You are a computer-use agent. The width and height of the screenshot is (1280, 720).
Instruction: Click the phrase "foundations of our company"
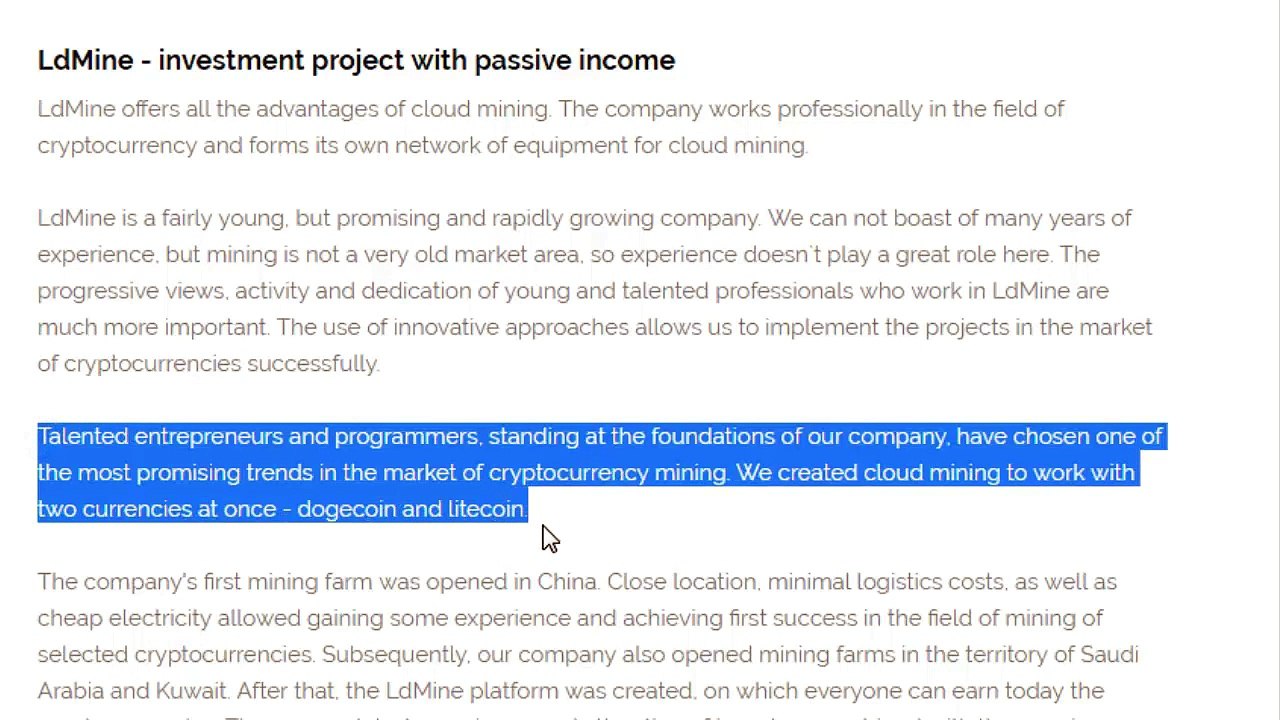click(799, 437)
